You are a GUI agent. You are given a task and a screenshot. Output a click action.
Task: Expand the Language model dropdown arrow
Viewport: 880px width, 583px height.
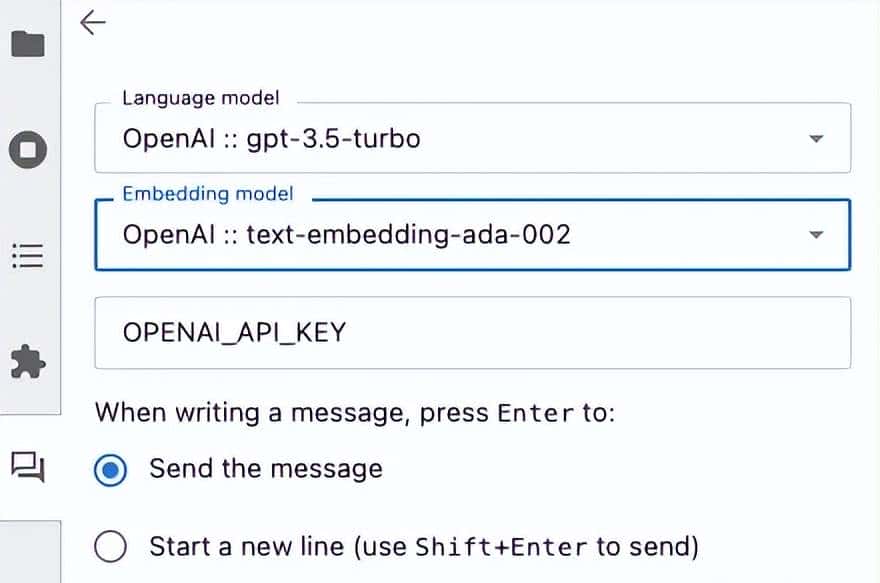click(x=816, y=138)
